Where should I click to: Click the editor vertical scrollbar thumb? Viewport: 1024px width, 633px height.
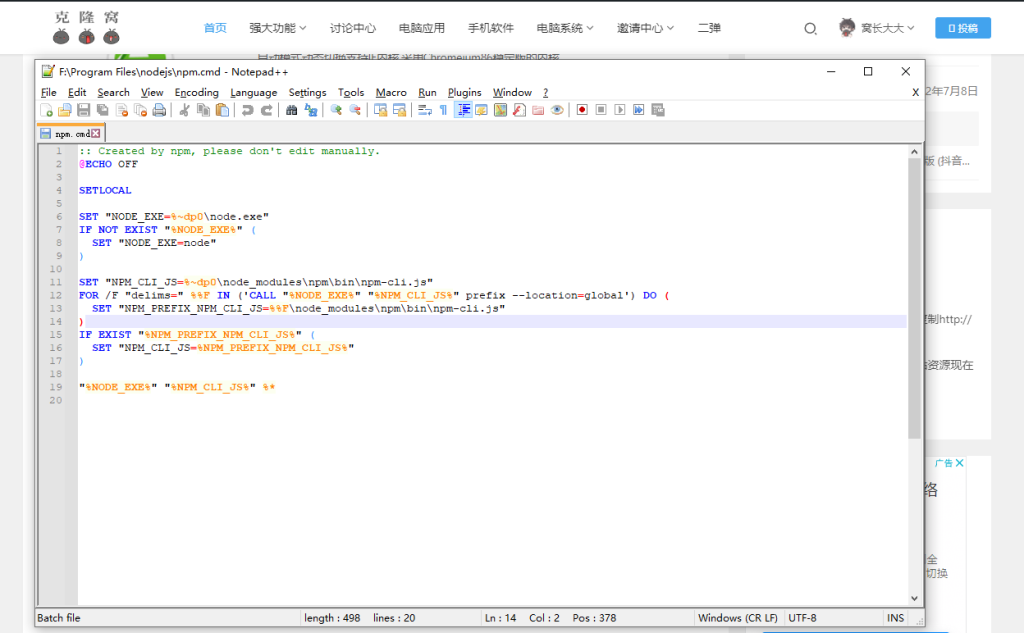914,299
